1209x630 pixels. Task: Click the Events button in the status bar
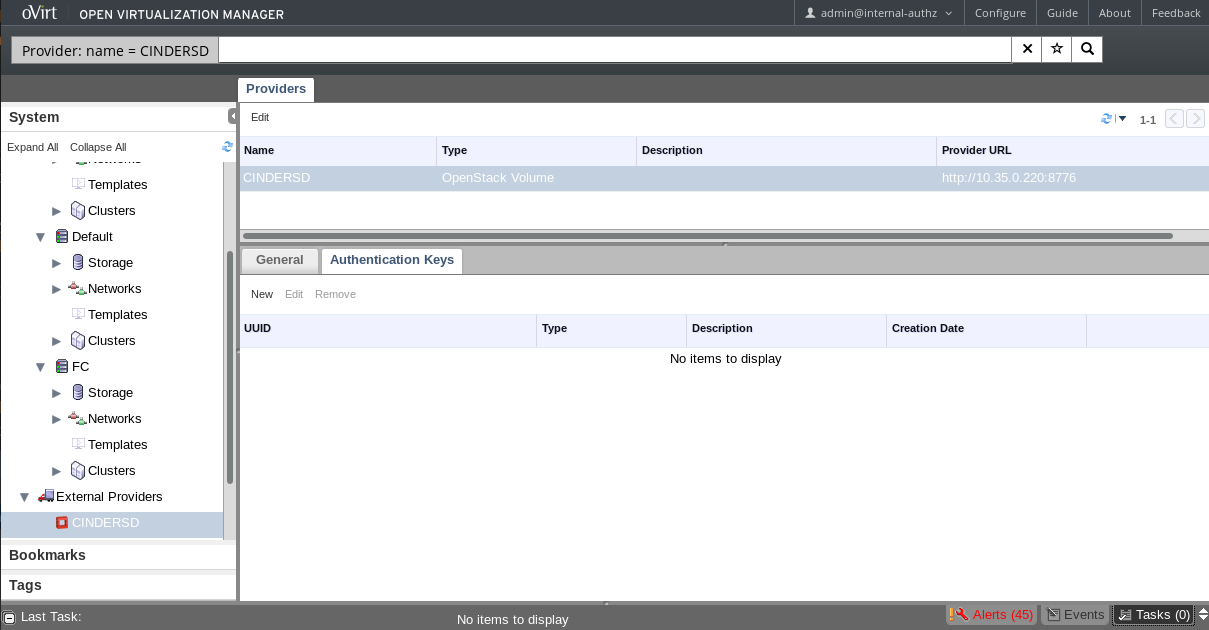(1075, 615)
